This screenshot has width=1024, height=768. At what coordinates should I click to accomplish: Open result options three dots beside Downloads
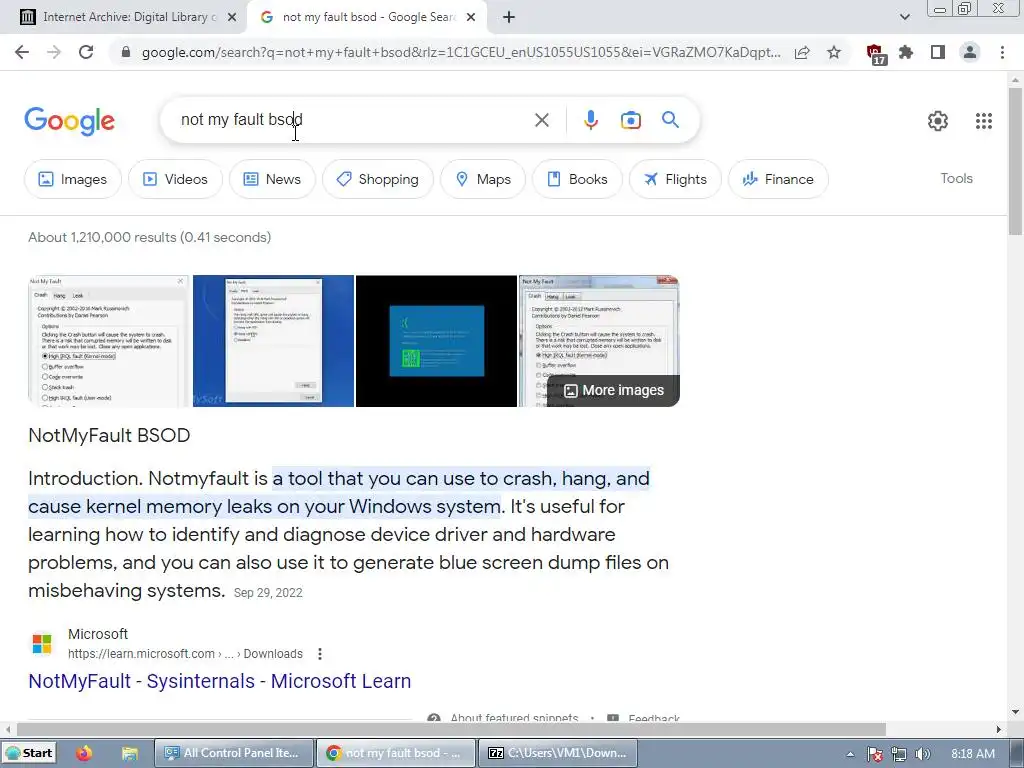(319, 654)
